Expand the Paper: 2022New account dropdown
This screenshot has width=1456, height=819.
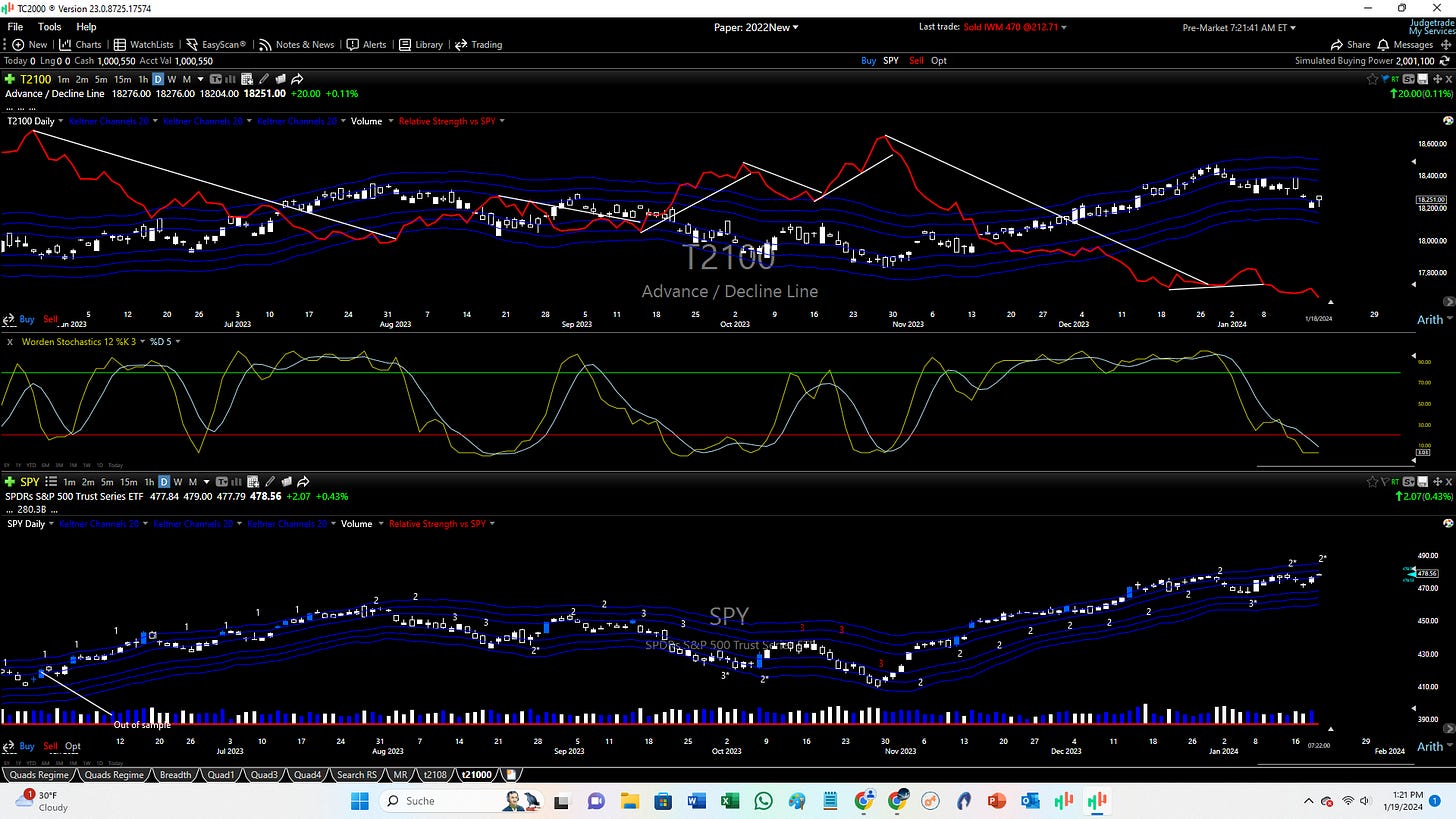pyautogui.click(x=756, y=27)
